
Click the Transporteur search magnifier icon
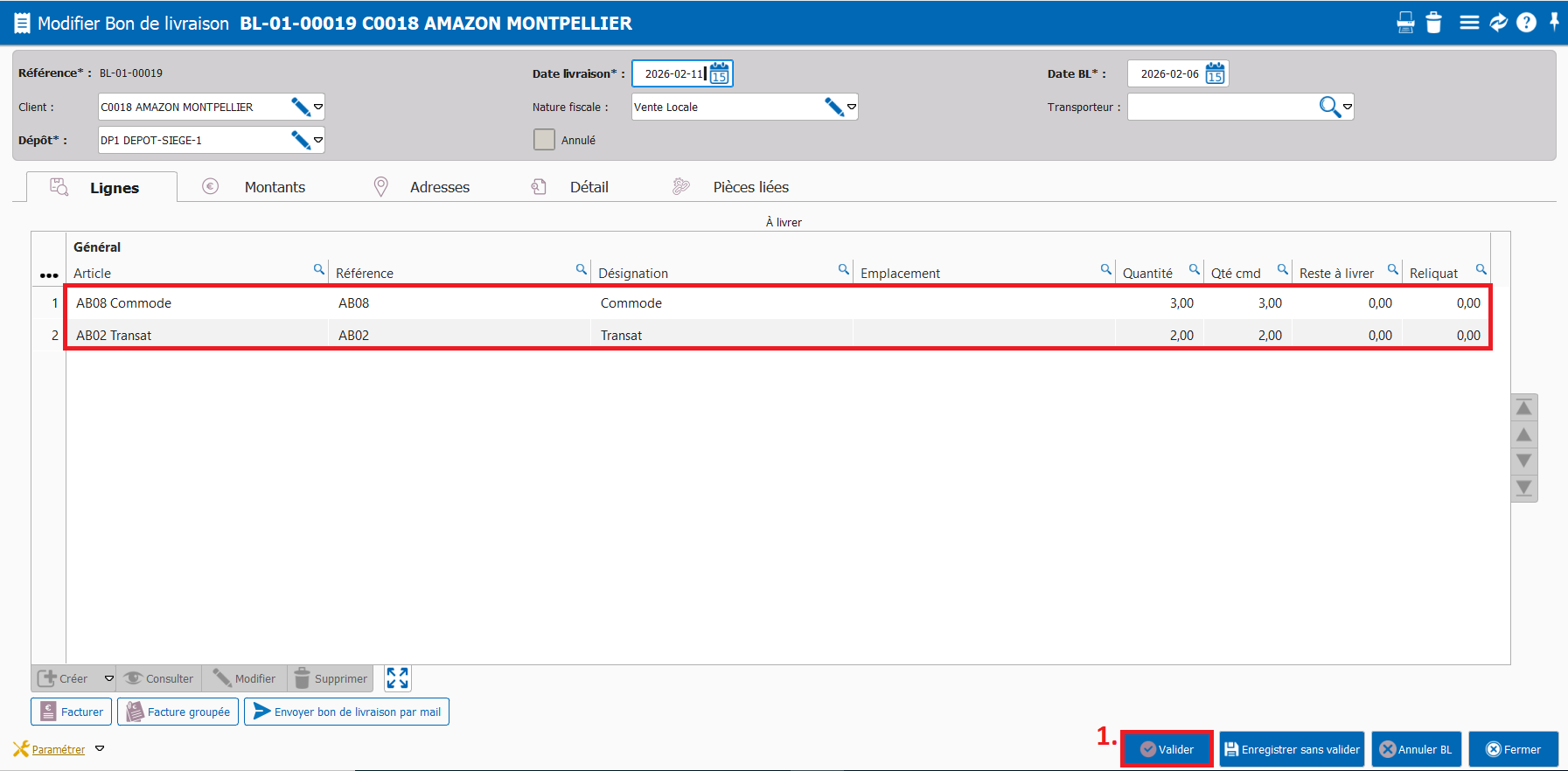(1329, 107)
